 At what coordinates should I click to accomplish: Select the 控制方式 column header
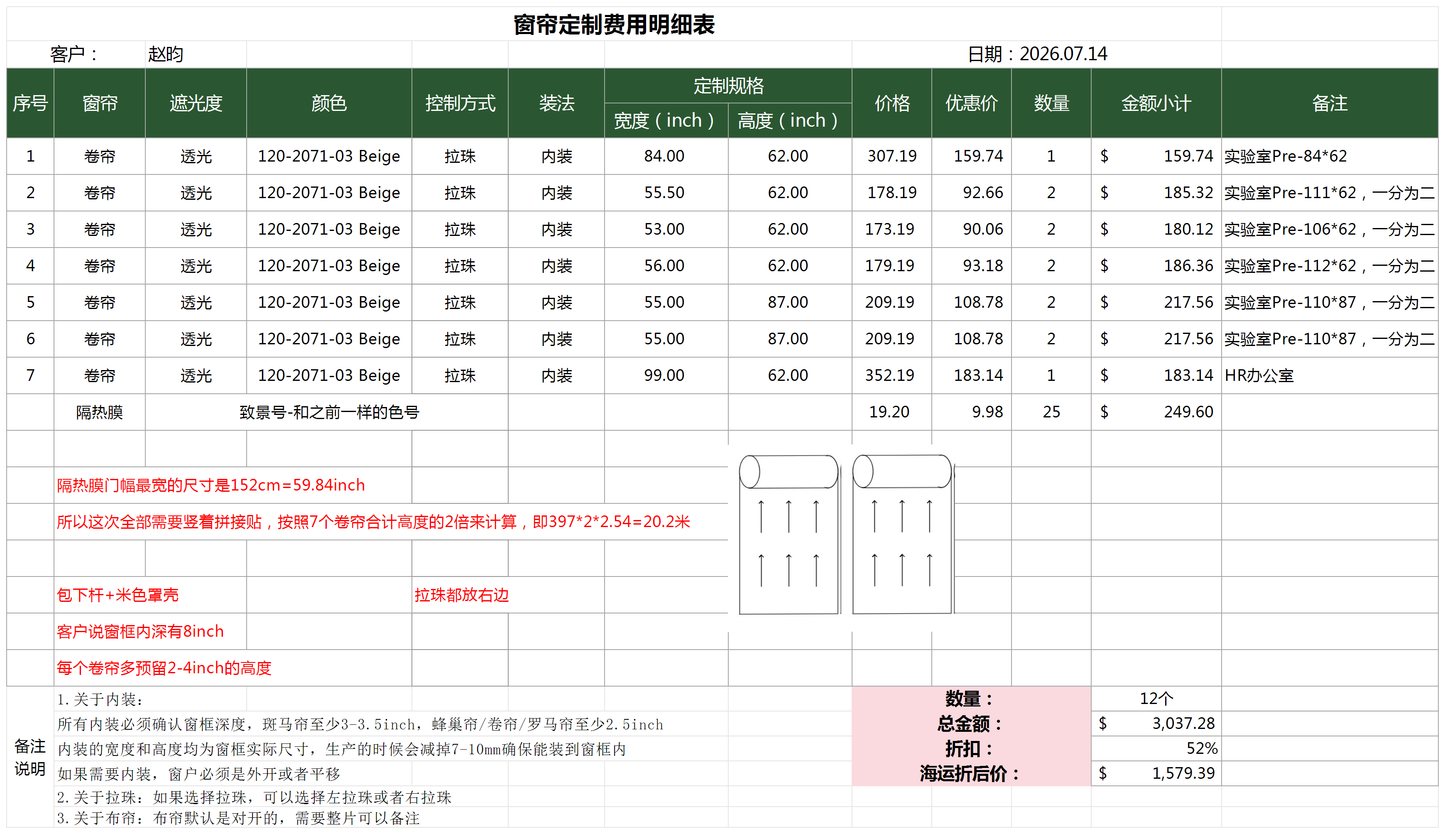(x=460, y=103)
